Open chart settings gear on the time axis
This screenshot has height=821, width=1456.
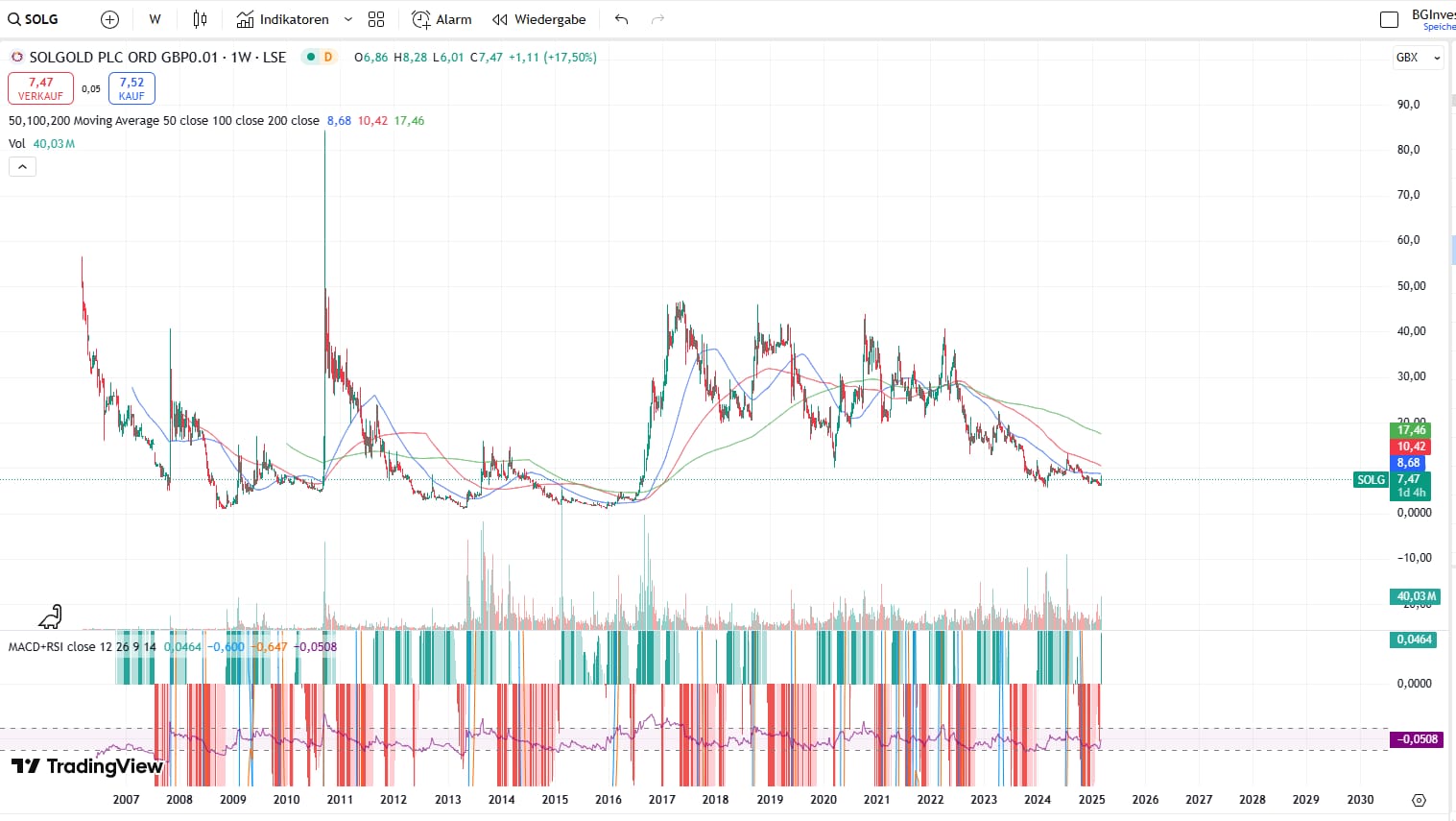(1419, 800)
